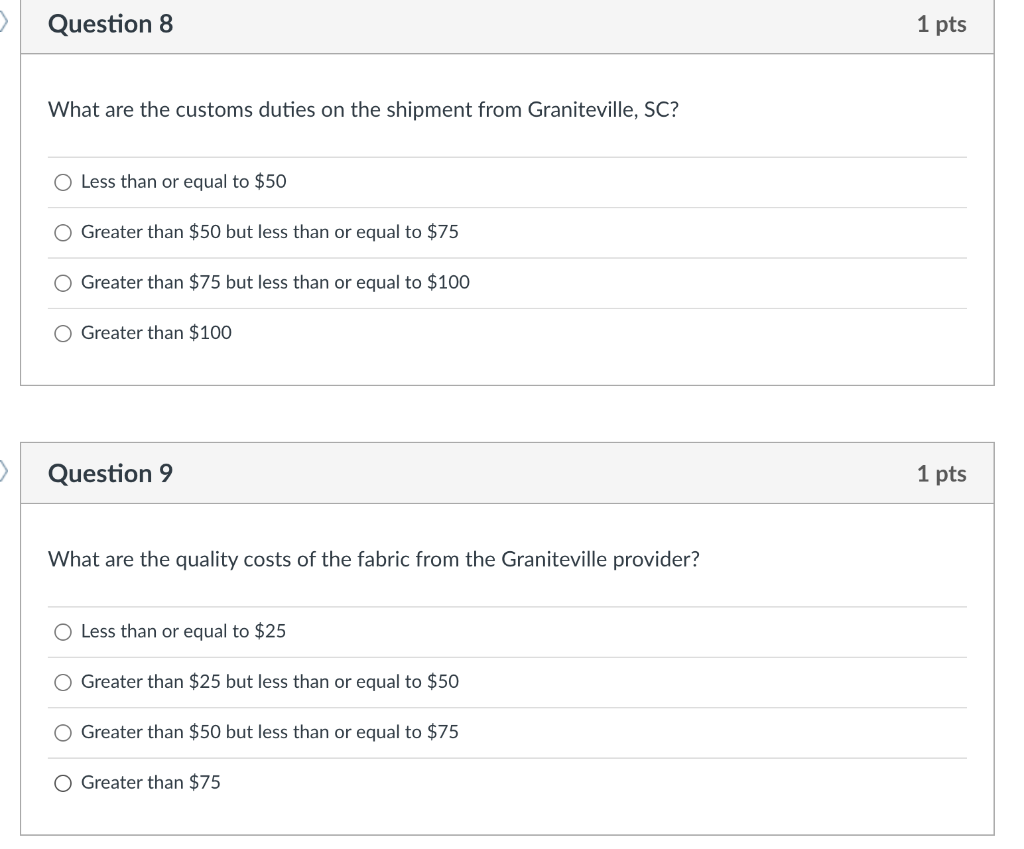Click the label text 'Less than or equal to $50'
The width and height of the screenshot is (1024, 849).
coord(184,182)
